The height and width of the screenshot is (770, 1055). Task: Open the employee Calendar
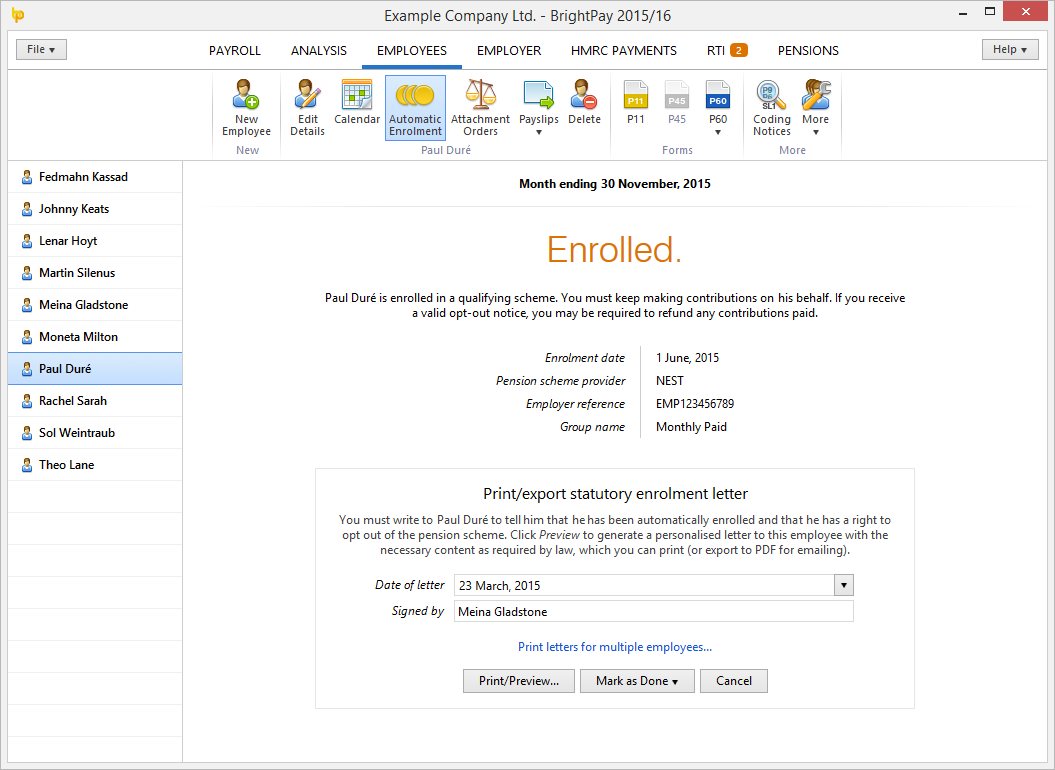357,102
